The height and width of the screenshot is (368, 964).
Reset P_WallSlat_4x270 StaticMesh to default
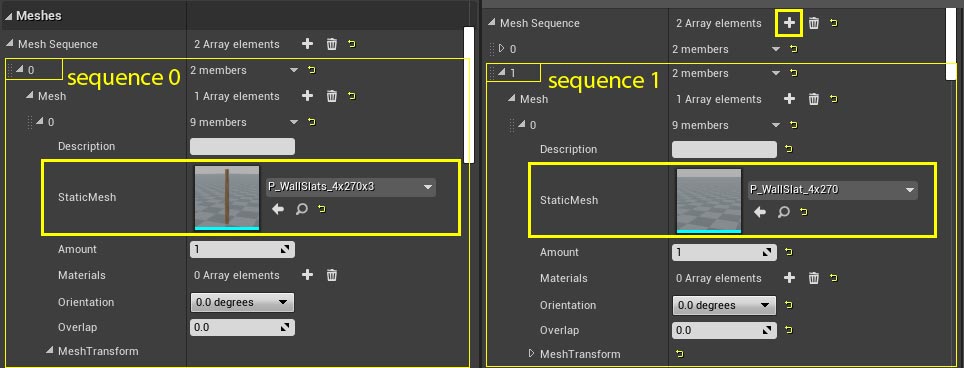click(804, 212)
